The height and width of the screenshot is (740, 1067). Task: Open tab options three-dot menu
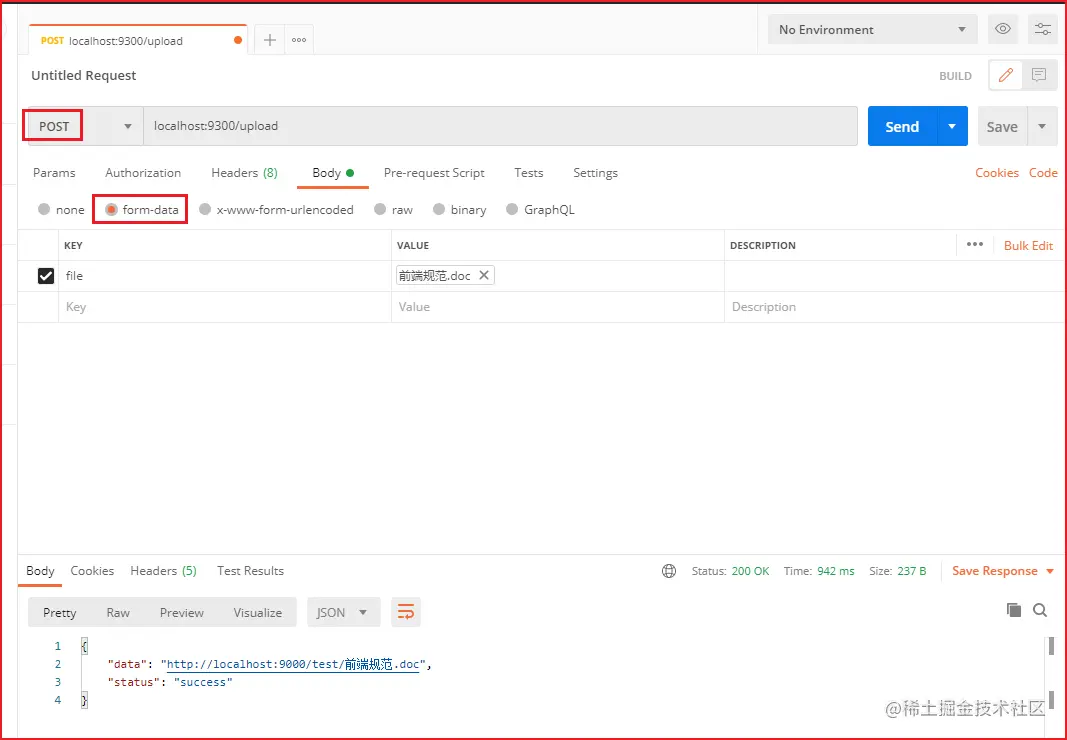299,40
